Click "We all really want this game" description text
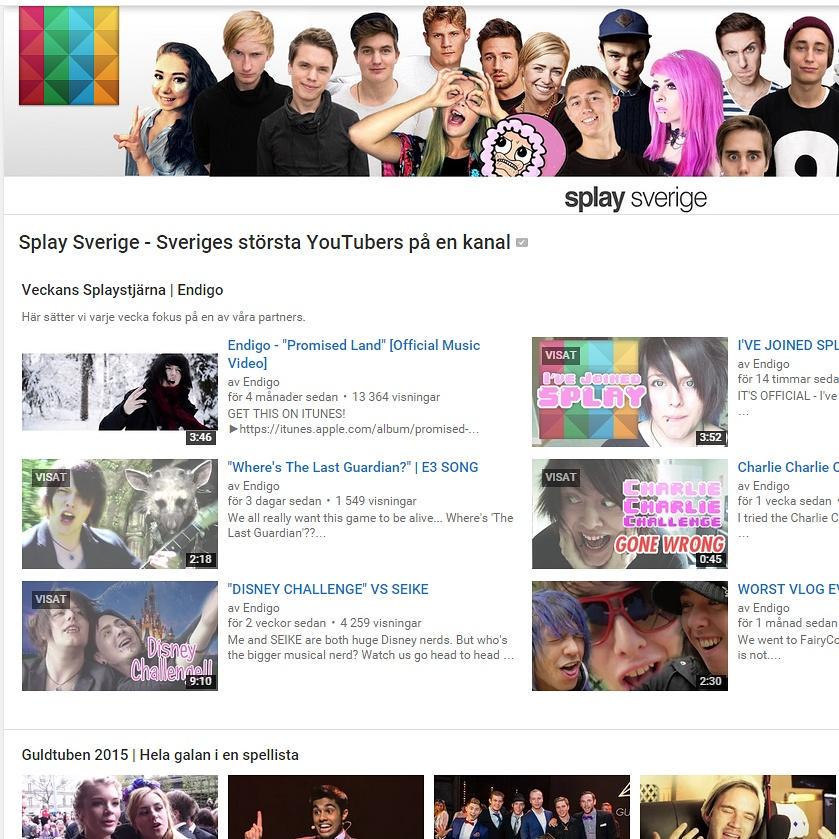The width and height of the screenshot is (839, 839). [x=370, y=525]
